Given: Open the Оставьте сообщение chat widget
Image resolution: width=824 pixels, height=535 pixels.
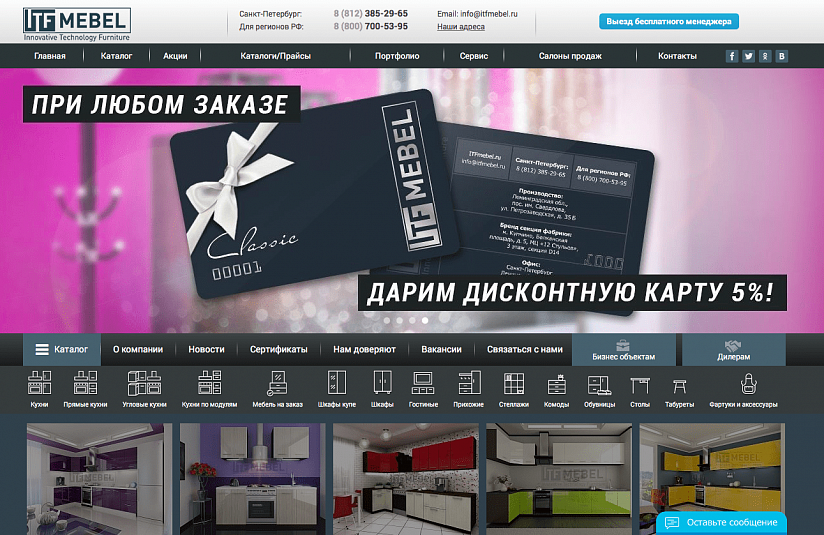Looking at the screenshot, I should 721,523.
